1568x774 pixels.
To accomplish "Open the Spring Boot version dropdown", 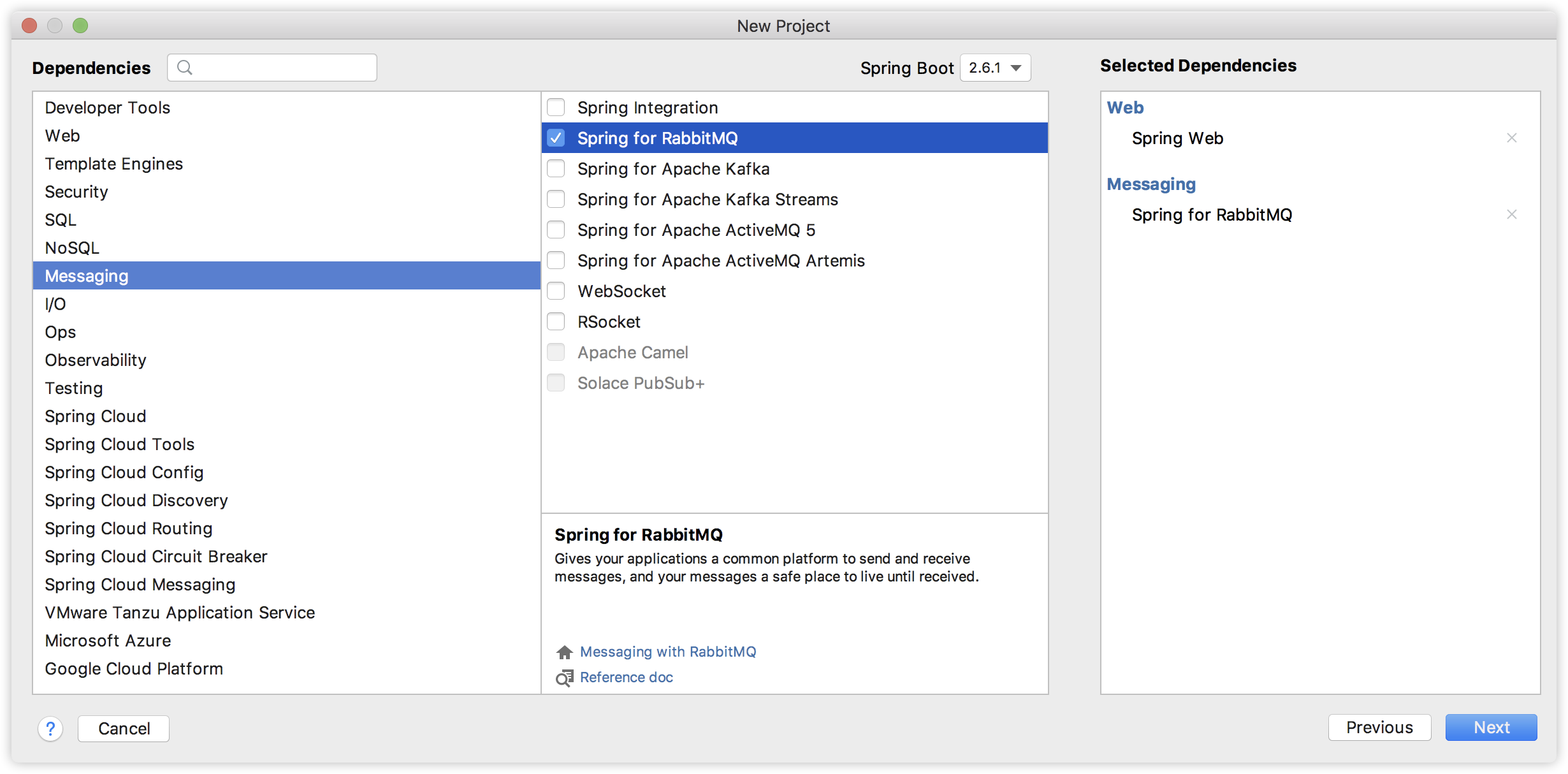I will click(x=995, y=68).
